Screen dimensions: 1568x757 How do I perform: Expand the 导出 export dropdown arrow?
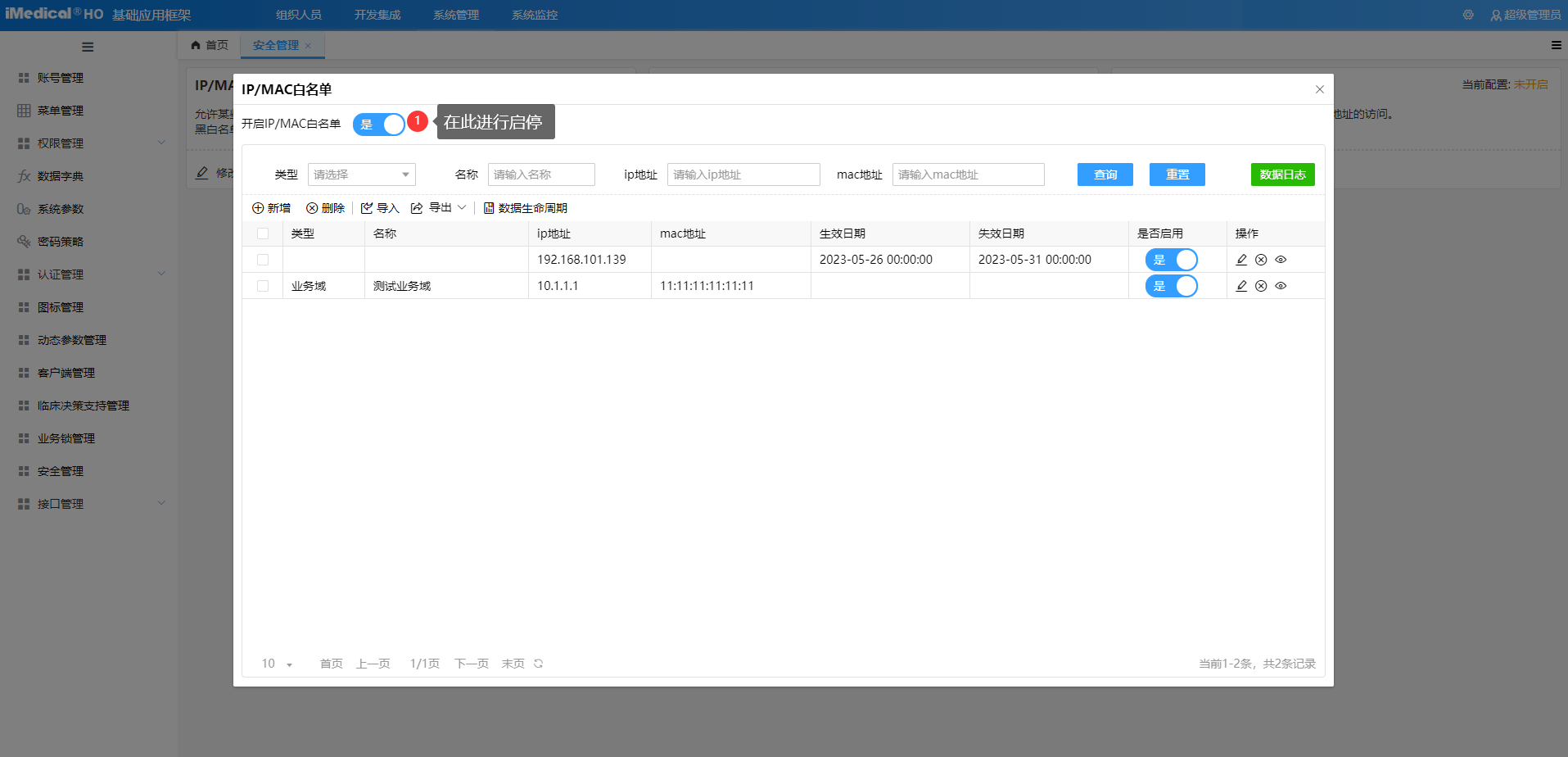click(x=462, y=208)
